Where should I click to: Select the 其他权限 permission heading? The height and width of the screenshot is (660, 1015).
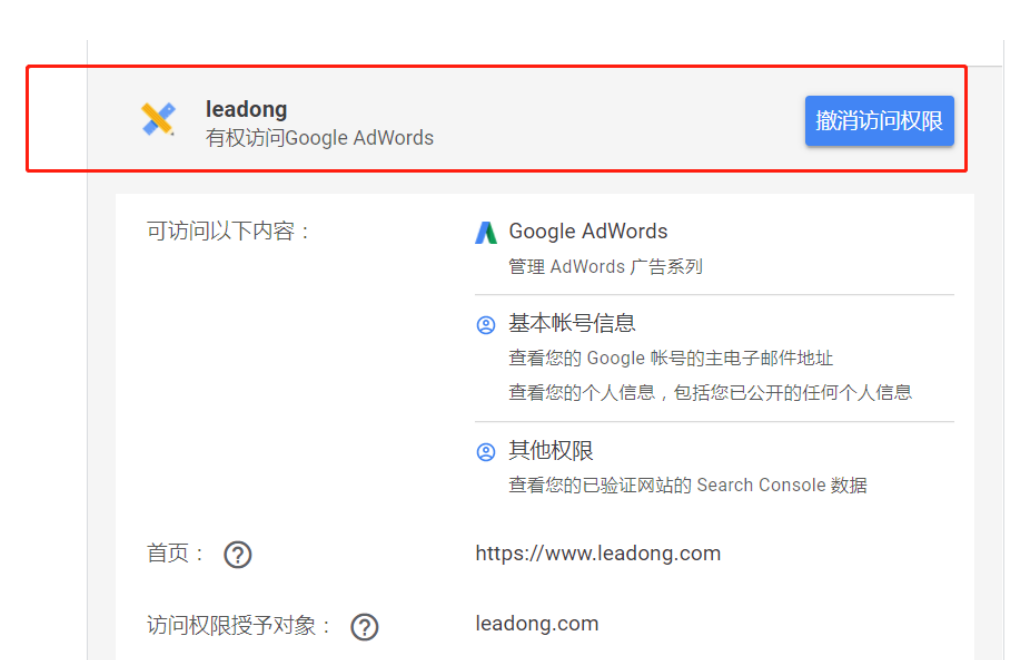coord(551,451)
